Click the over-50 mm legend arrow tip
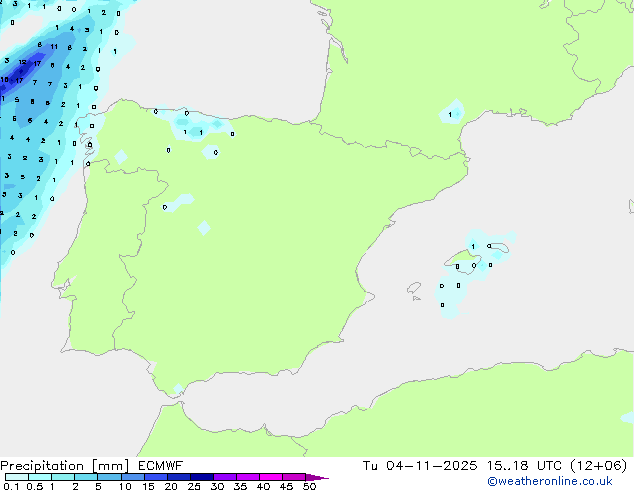Screen dimensions: 634x490 (x=317, y=477)
